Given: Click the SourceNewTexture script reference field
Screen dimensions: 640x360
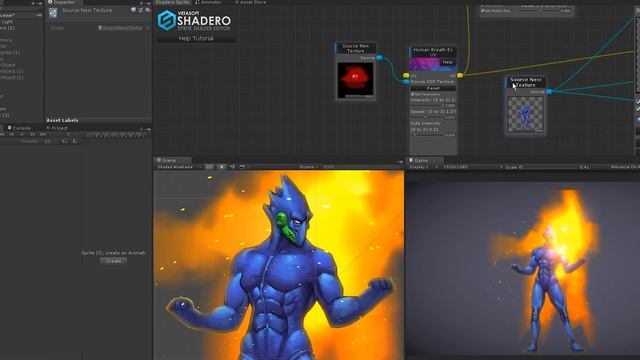Looking at the screenshot, I should point(122,28).
